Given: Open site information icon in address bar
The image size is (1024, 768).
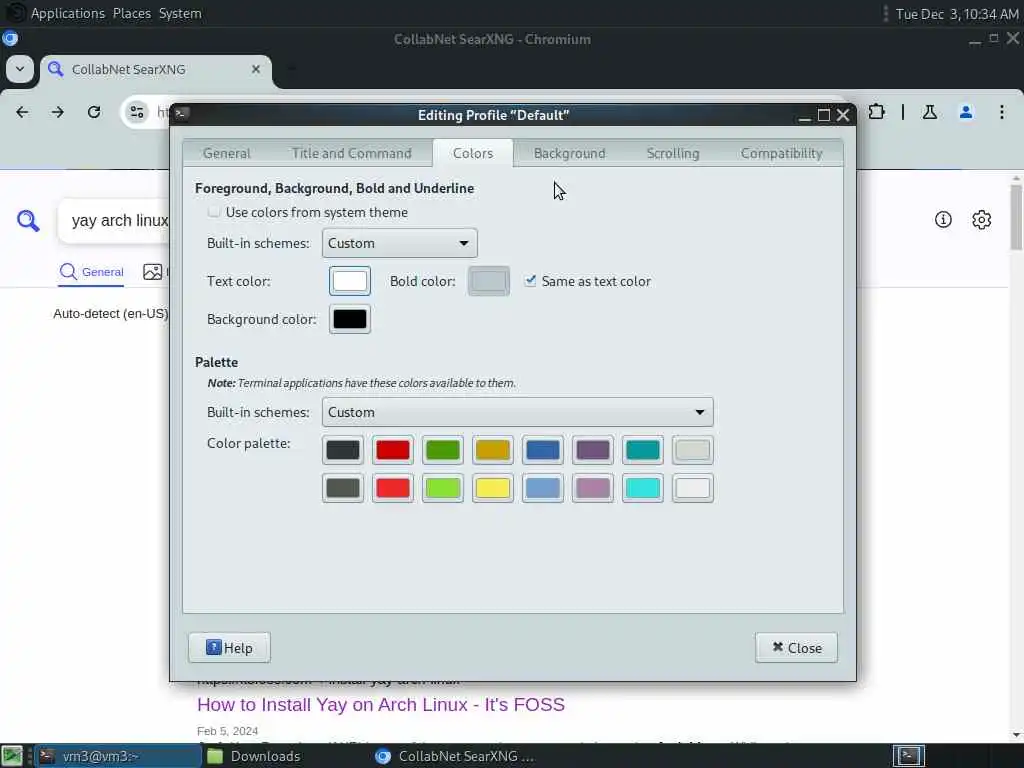Looking at the screenshot, I should tap(136, 112).
